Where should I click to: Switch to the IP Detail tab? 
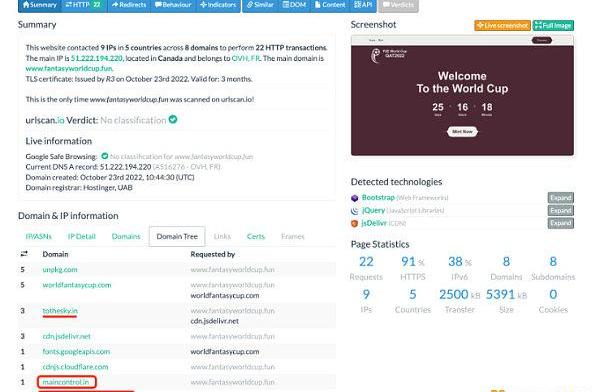[x=82, y=237]
